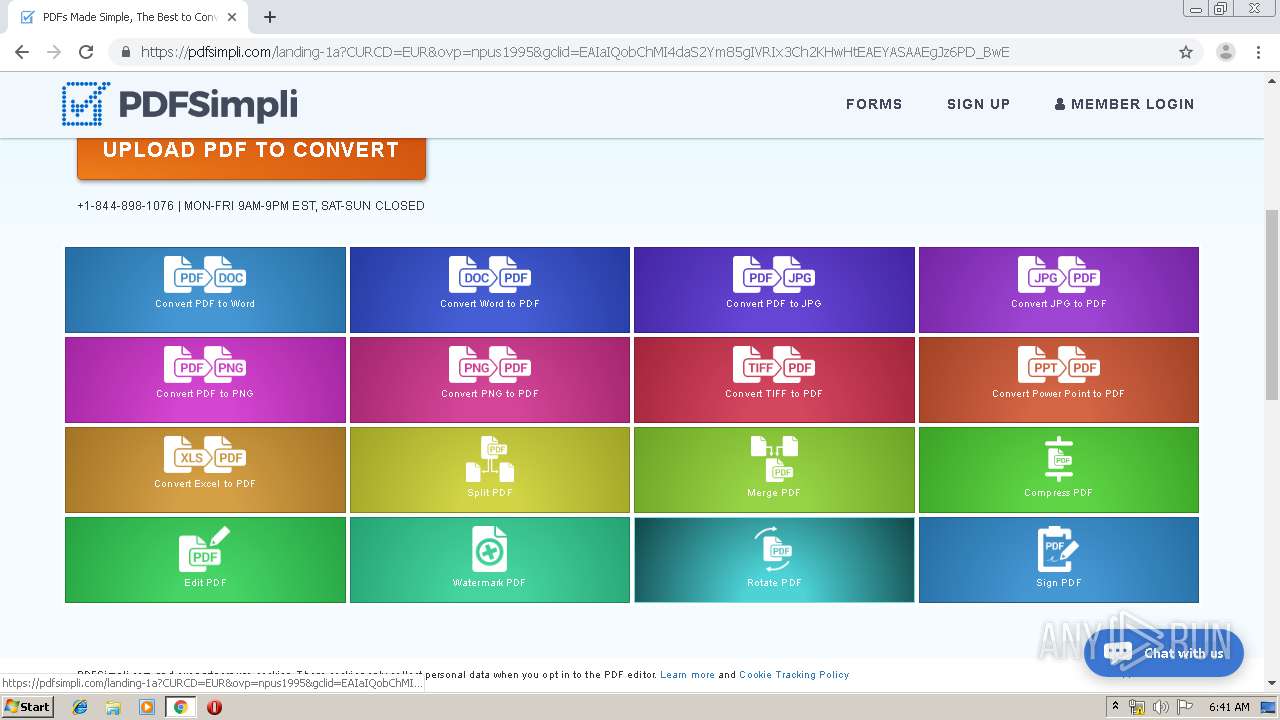Select the Sign PDF tool
Screen dimensions: 1280x720
(1059, 560)
